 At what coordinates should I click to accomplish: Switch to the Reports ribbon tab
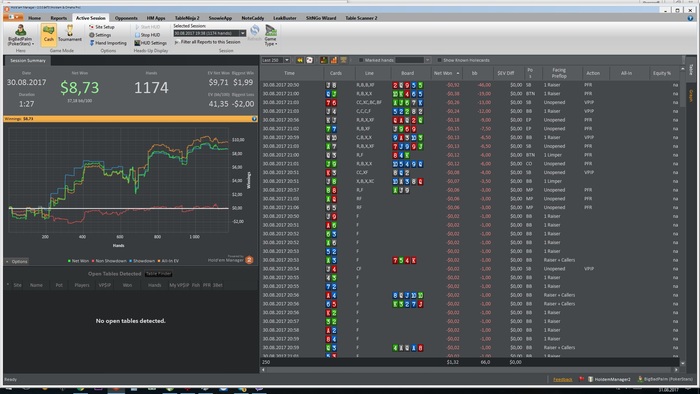pos(58,18)
